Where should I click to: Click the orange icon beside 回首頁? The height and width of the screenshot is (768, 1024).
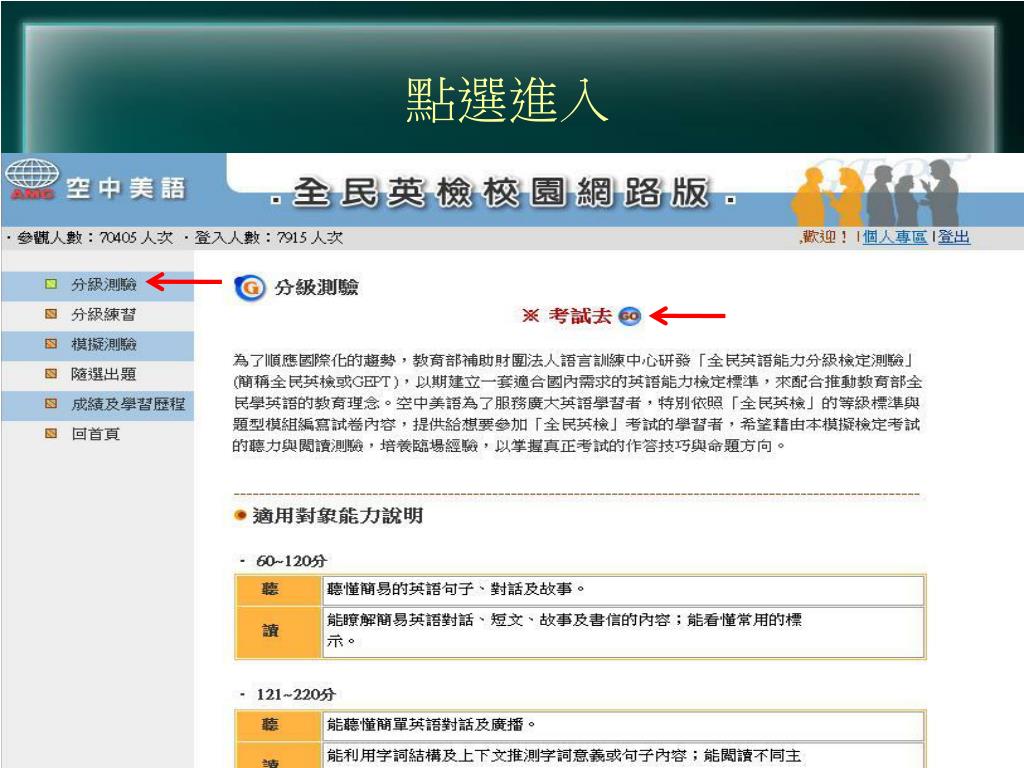coord(51,433)
